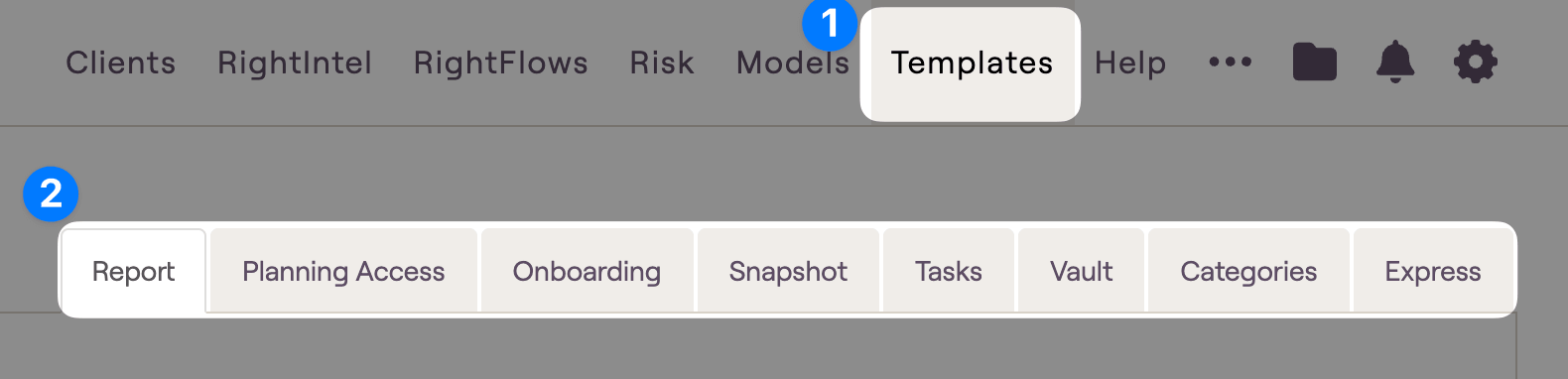Open the RightIntel navigation item
The height and width of the screenshot is (379, 1568).
[295, 63]
